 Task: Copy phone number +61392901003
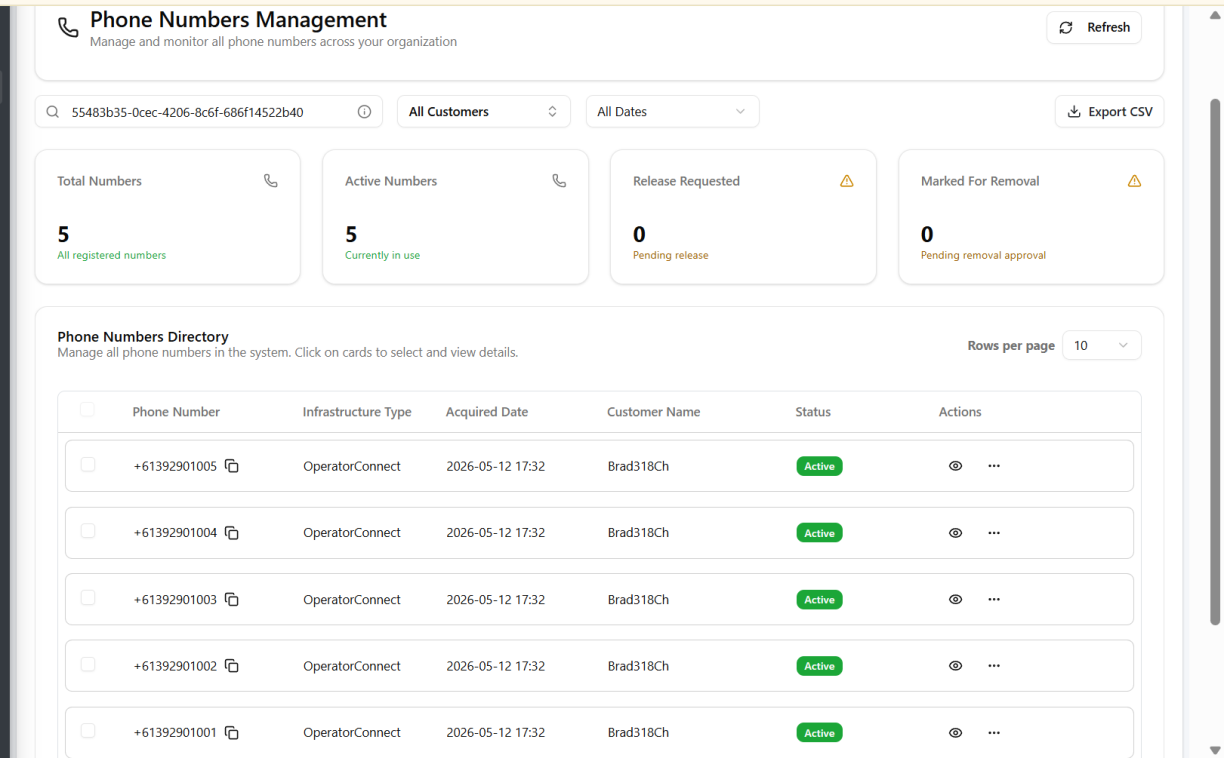pyautogui.click(x=232, y=600)
